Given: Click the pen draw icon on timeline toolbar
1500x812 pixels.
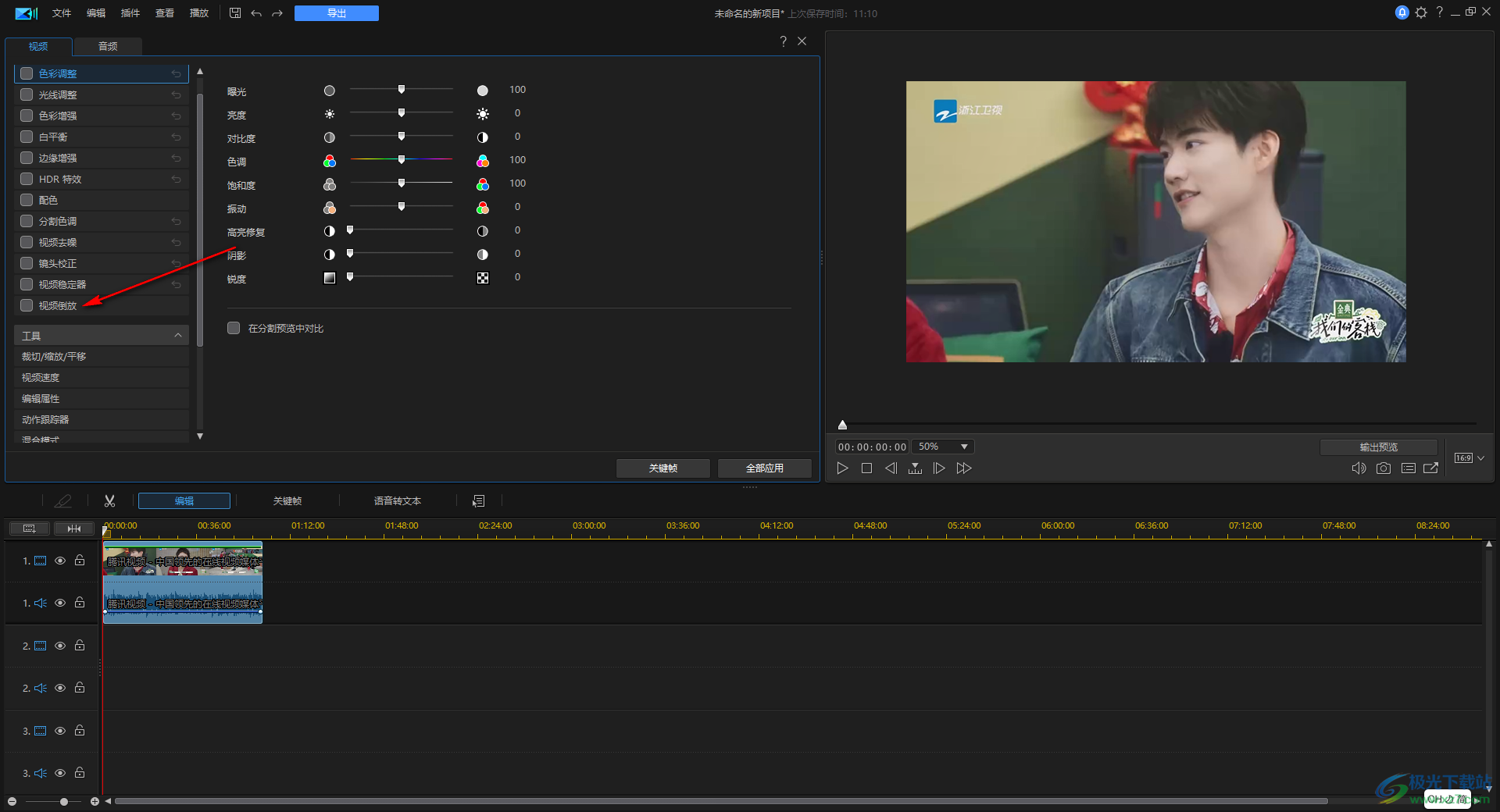Looking at the screenshot, I should point(63,501).
